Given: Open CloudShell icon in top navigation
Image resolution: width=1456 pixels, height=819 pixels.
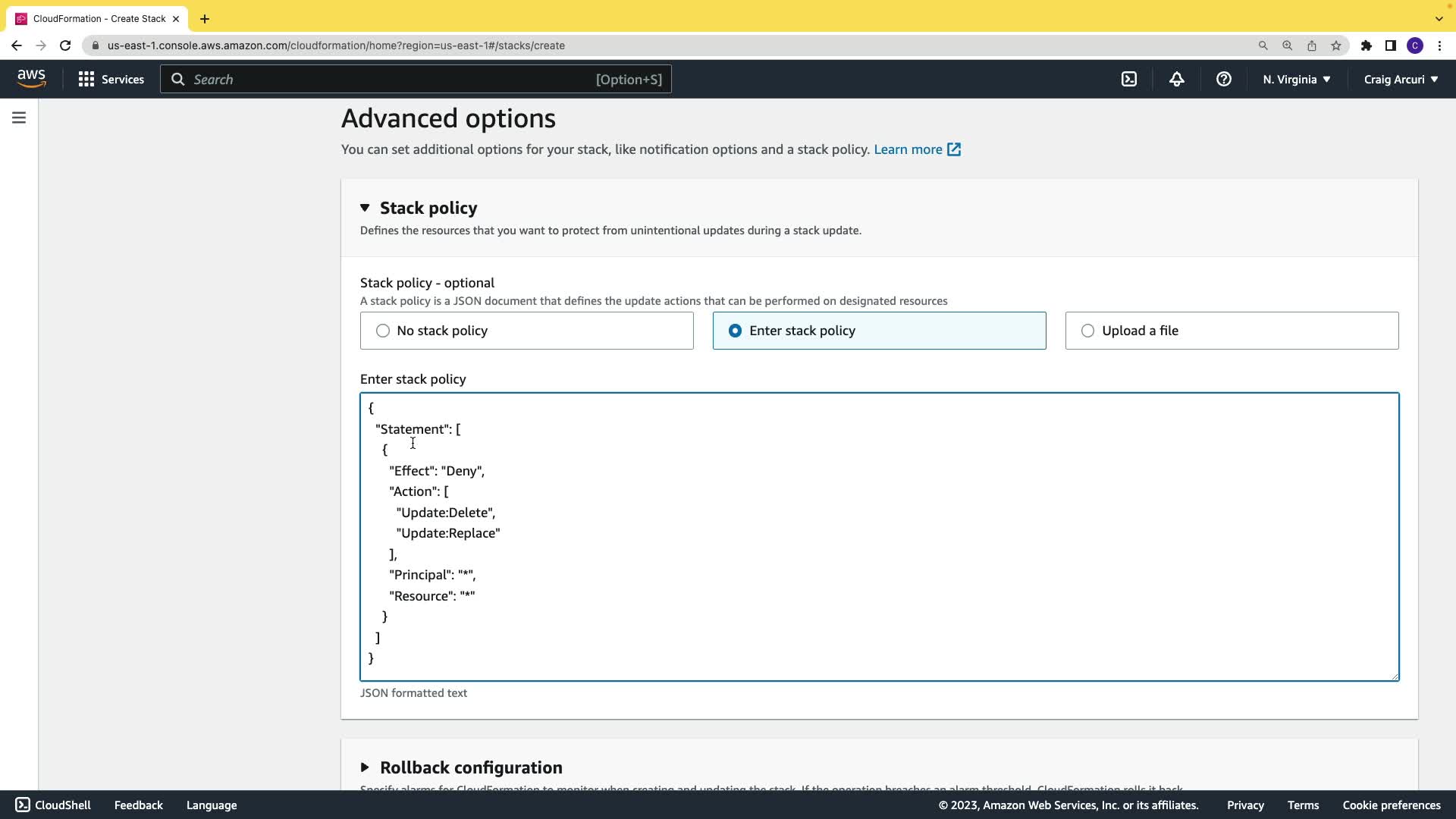Looking at the screenshot, I should click(1129, 79).
